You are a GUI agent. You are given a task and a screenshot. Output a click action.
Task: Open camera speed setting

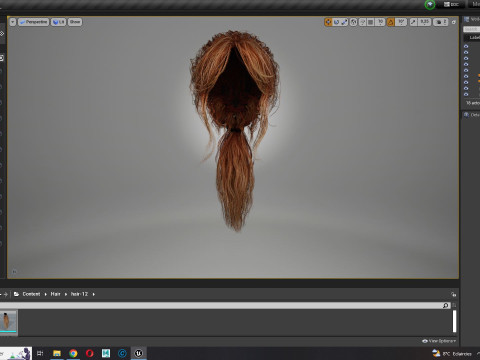pos(441,22)
